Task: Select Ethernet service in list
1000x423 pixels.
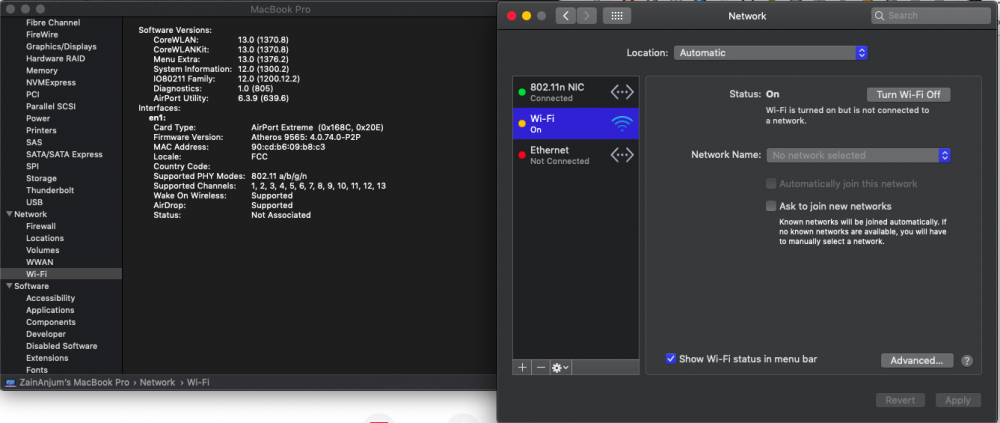Action: 575,155
